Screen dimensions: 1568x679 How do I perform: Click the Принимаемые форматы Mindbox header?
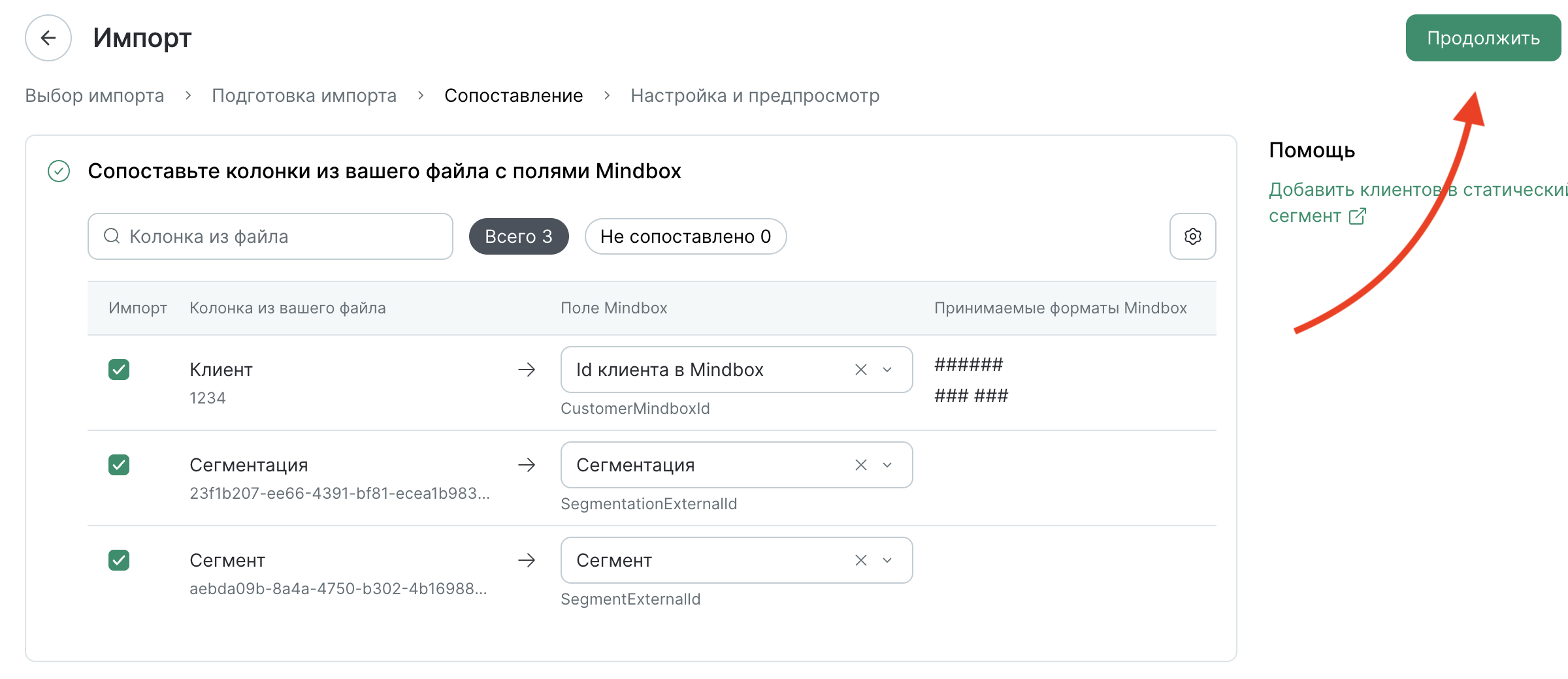[x=1060, y=308]
